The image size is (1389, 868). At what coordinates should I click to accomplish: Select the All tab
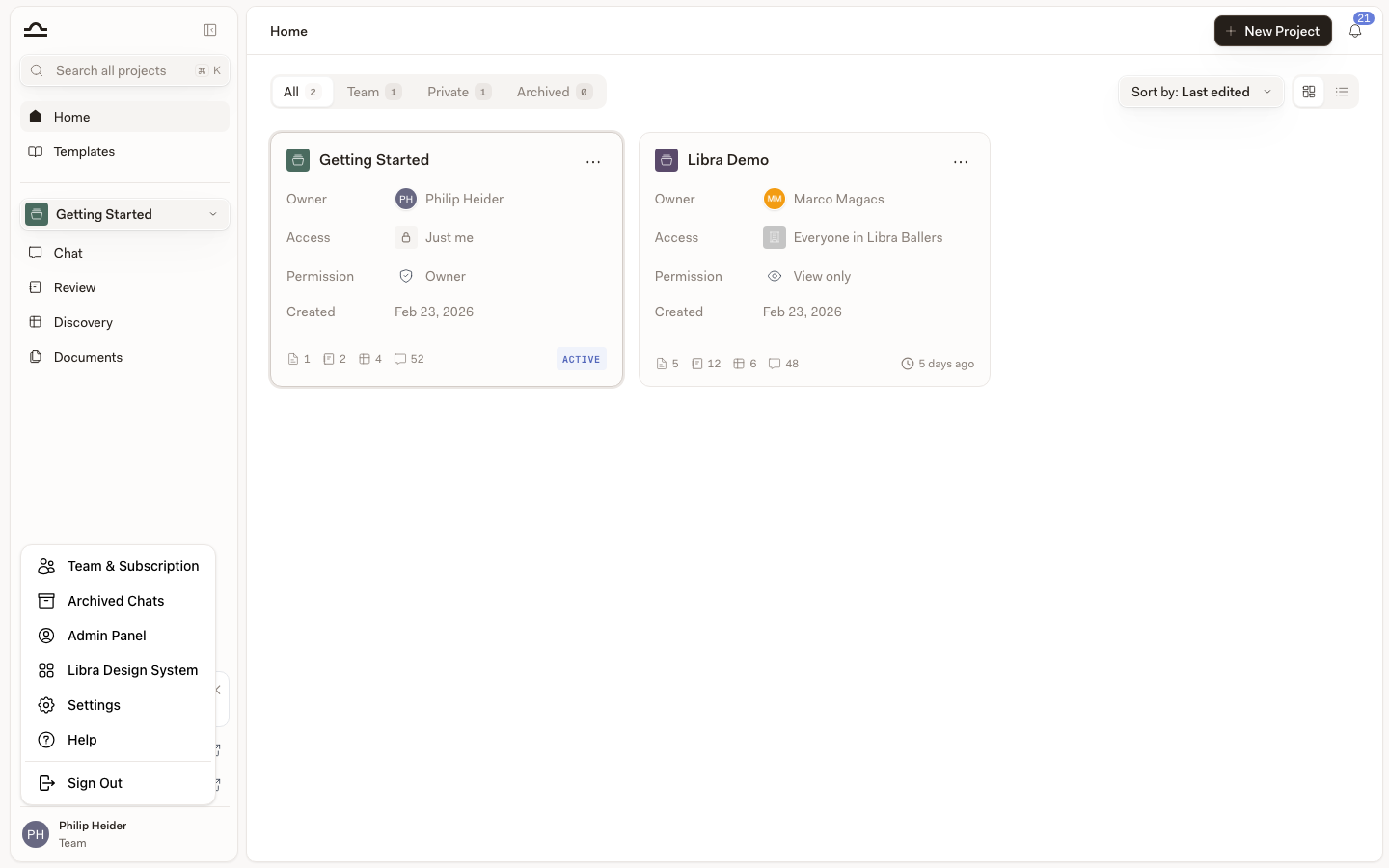pos(302,92)
